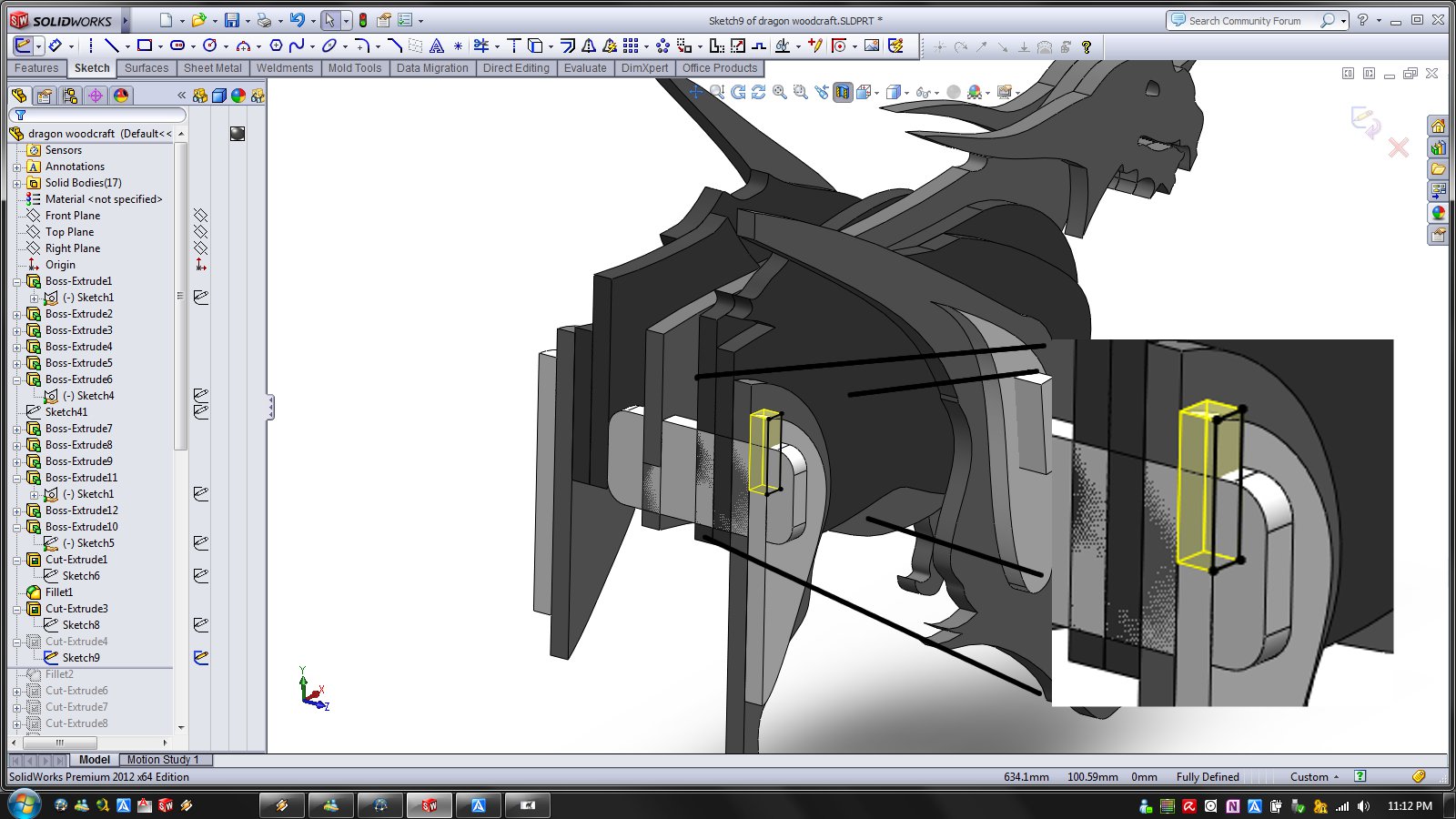Select the Line sketch tool
The height and width of the screenshot is (819, 1456).
pyautogui.click(x=111, y=45)
